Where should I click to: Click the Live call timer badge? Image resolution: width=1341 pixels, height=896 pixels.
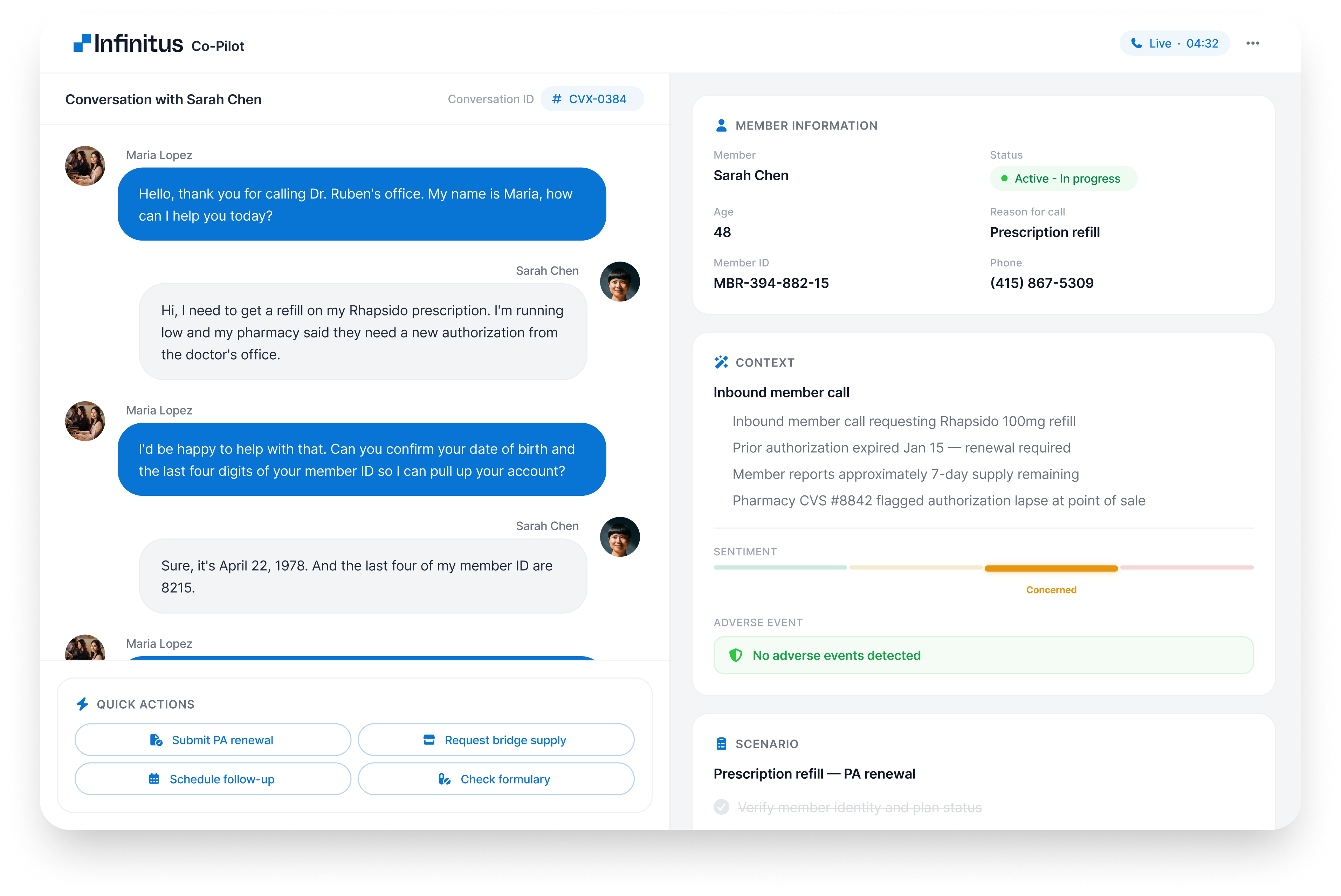pyautogui.click(x=1174, y=43)
